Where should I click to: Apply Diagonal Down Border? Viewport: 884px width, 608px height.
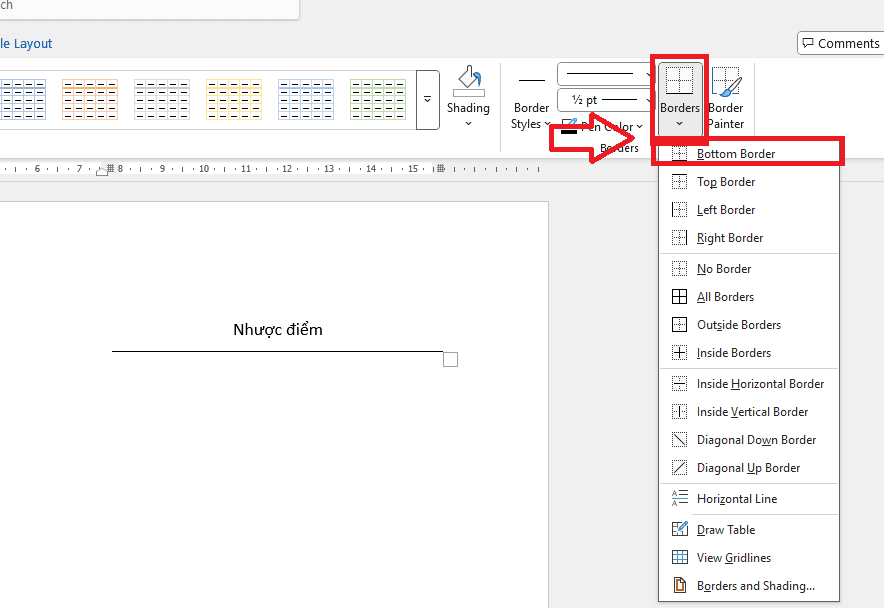(756, 440)
